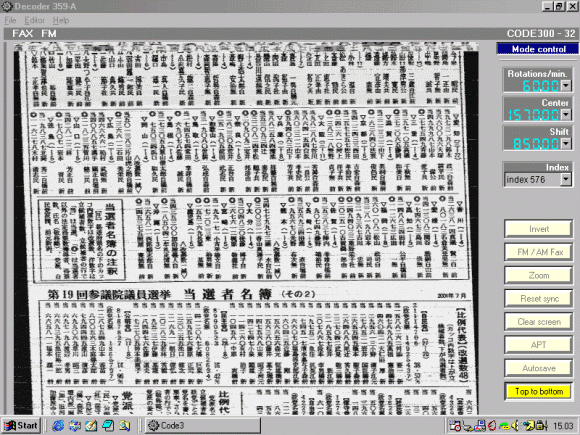The height and width of the screenshot is (435, 580).
Task: Open the Start menu
Action: click(x=21, y=425)
